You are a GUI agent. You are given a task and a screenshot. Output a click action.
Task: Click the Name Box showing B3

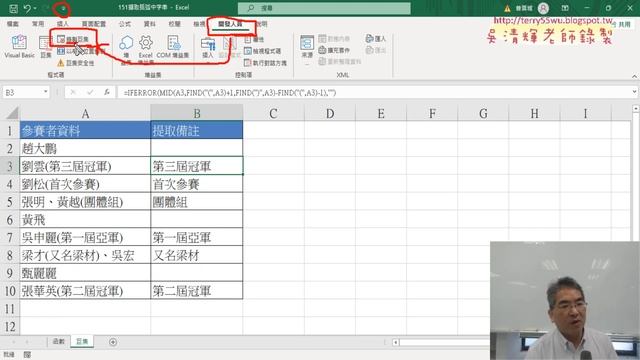[22, 93]
